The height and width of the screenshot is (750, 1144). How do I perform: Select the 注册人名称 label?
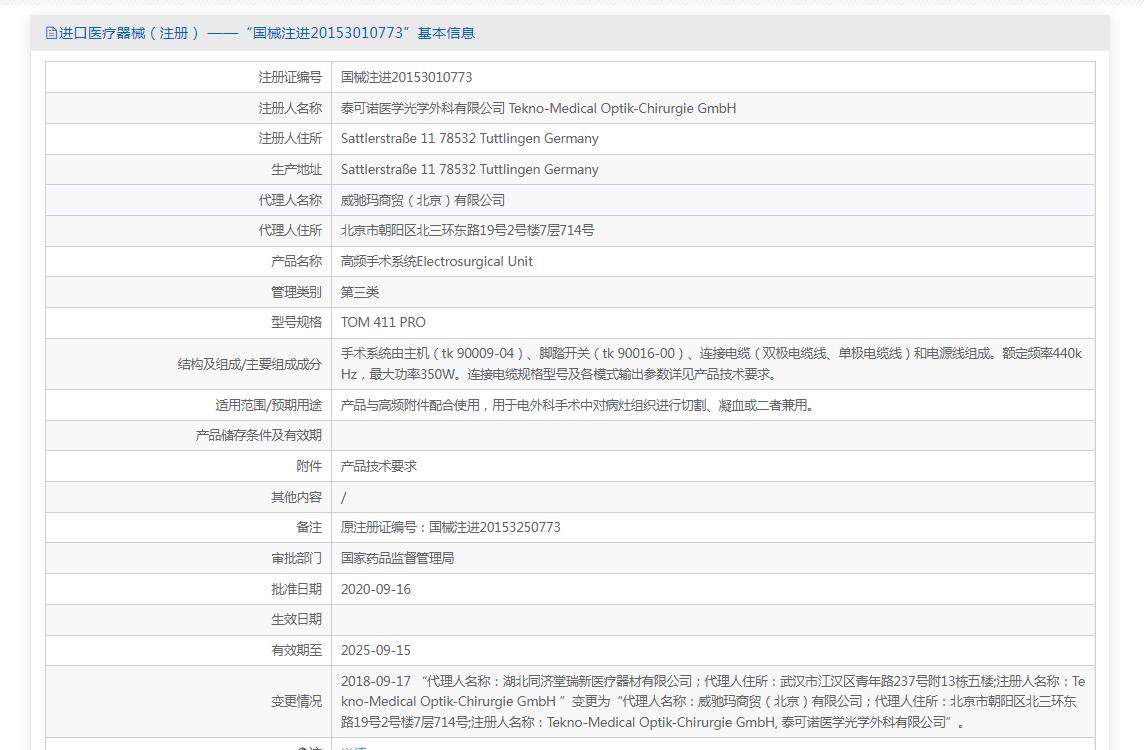290,108
